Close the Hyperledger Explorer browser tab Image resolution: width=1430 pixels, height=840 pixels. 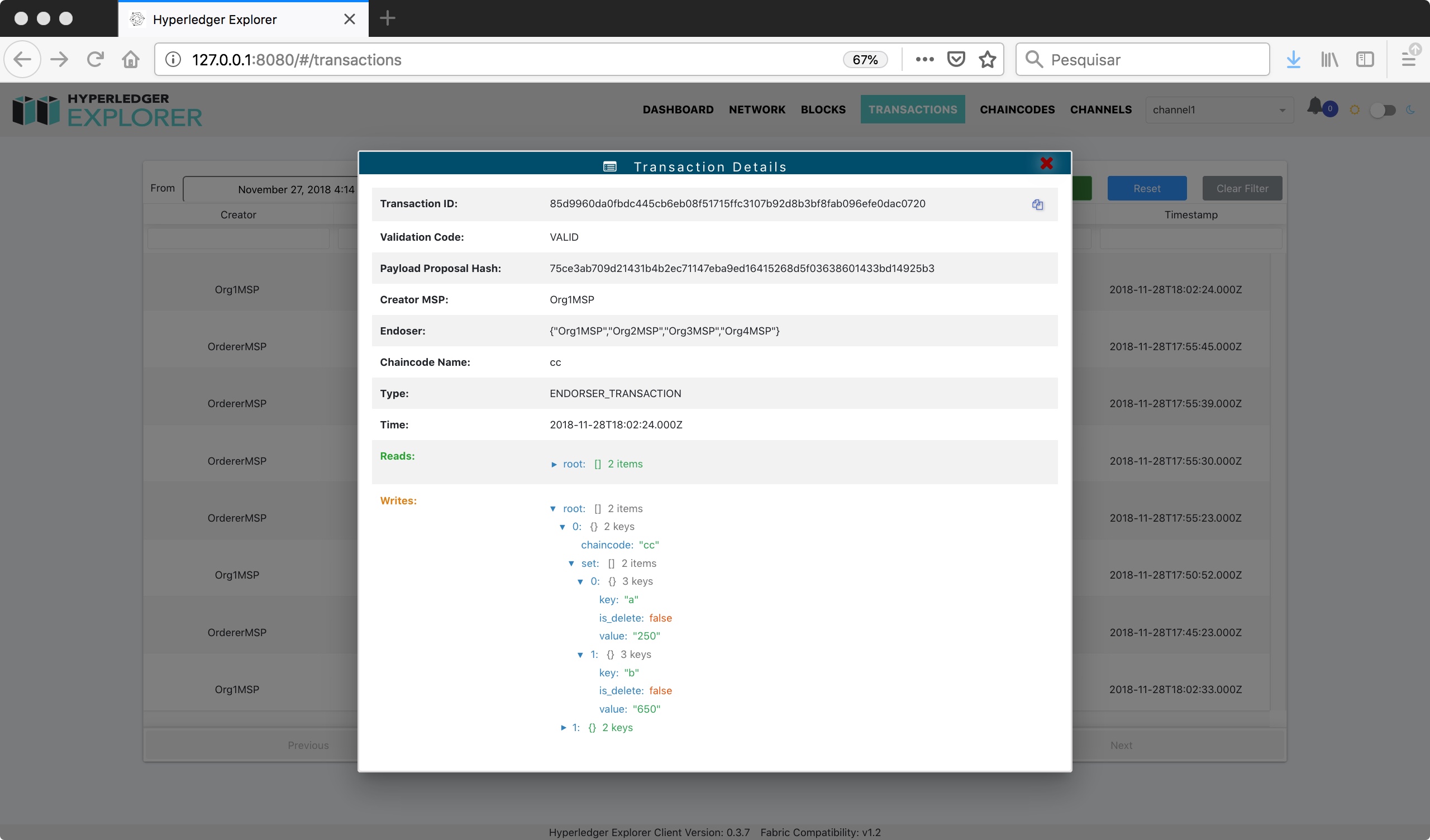[350, 20]
